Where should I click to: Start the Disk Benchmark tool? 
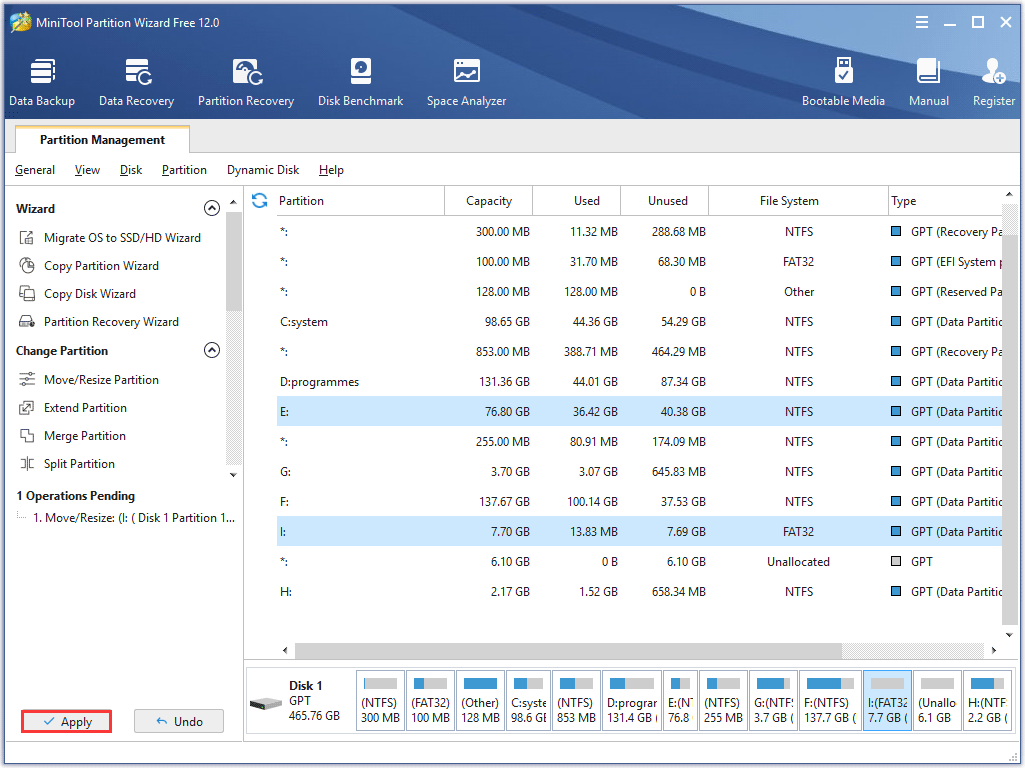(x=360, y=82)
